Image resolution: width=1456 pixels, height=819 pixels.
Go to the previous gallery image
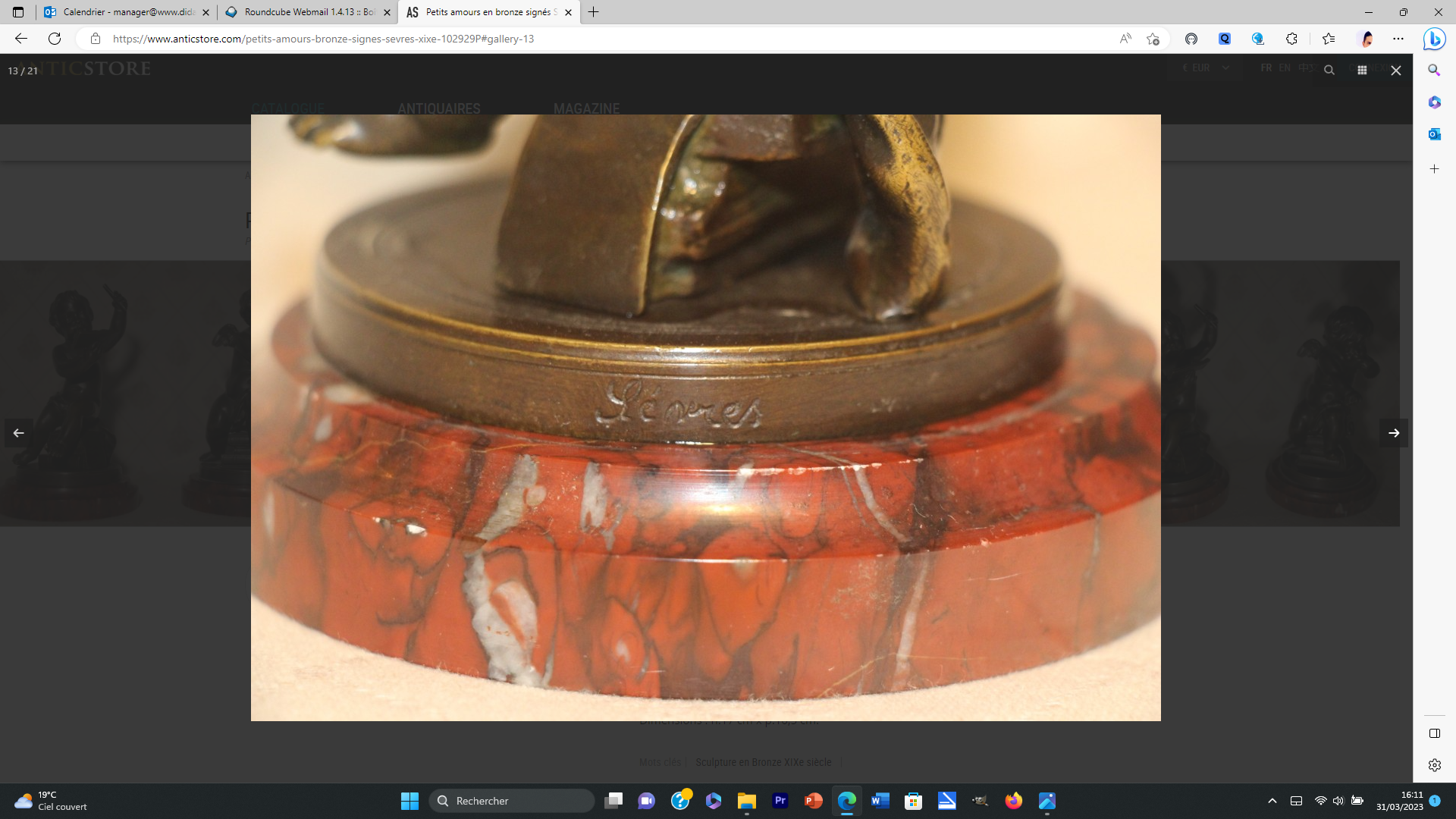click(x=18, y=433)
